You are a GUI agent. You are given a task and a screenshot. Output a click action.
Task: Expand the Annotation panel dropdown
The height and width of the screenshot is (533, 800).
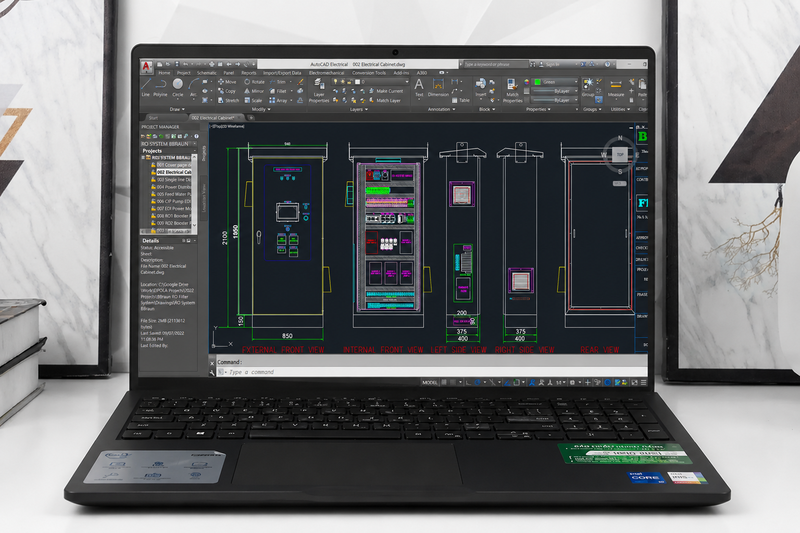pyautogui.click(x=441, y=109)
